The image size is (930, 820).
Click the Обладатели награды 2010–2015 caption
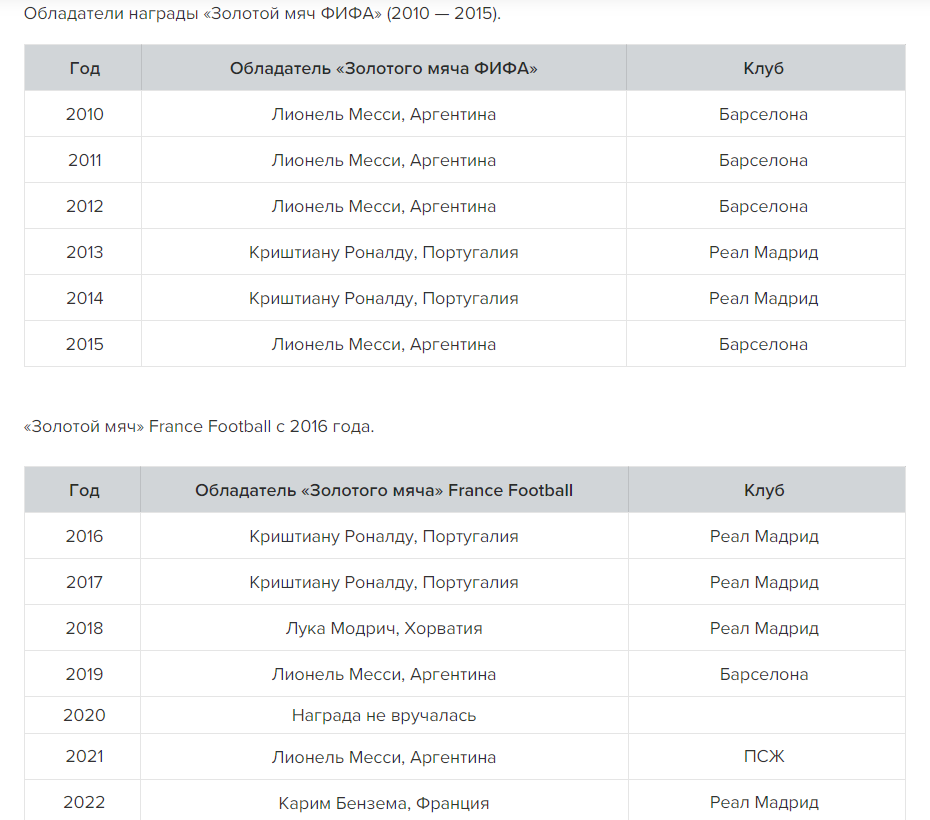(x=262, y=14)
